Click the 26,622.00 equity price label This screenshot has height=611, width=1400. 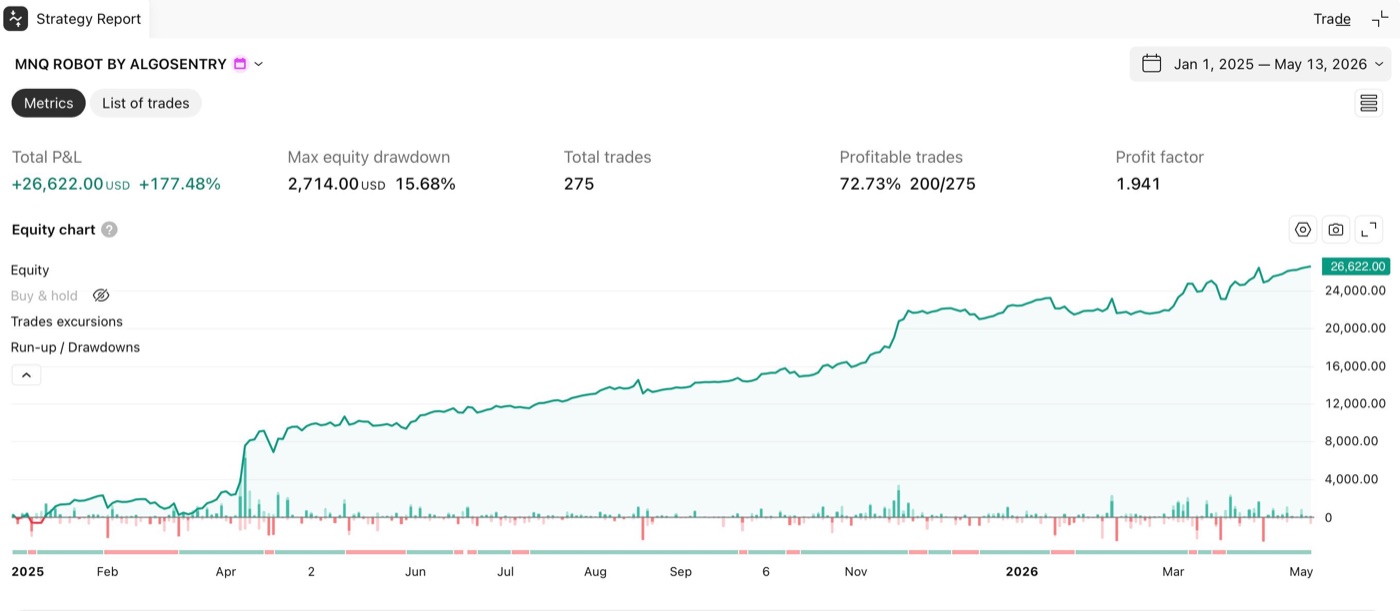click(x=1356, y=266)
